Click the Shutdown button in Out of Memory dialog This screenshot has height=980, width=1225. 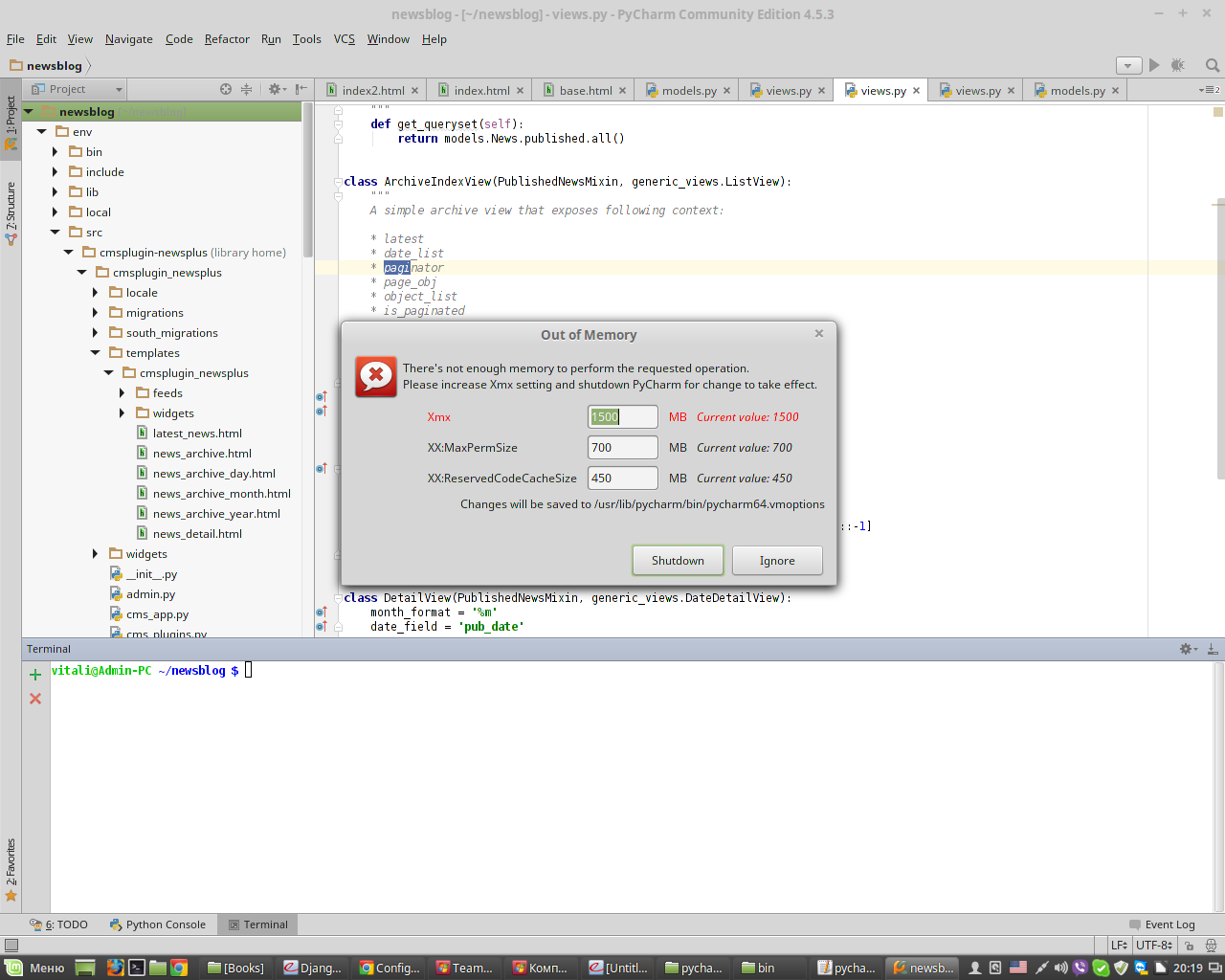(x=678, y=561)
